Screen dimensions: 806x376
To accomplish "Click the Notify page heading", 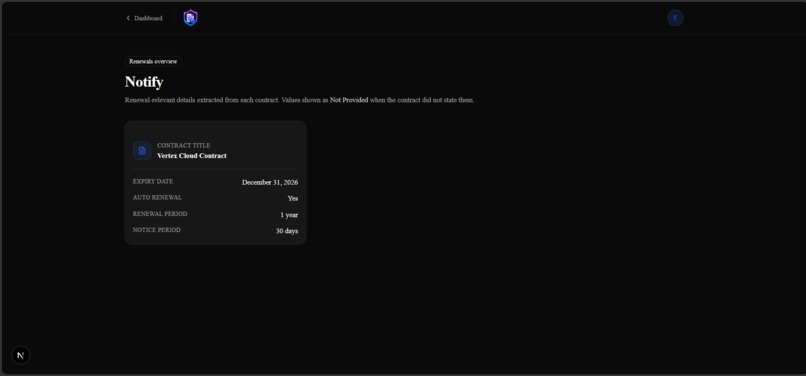I will [144, 82].
